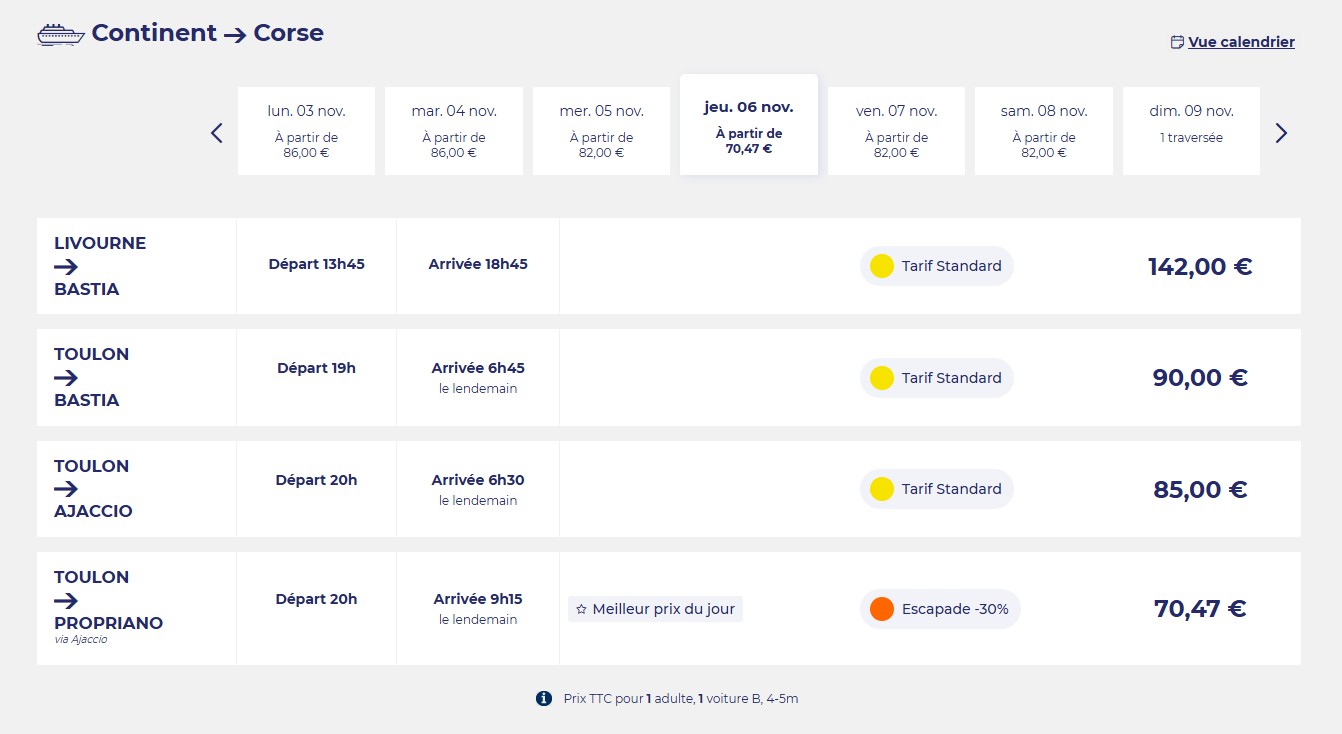
Task: Click the ferry ship icon beside Continent
Action: pyautogui.click(x=60, y=35)
